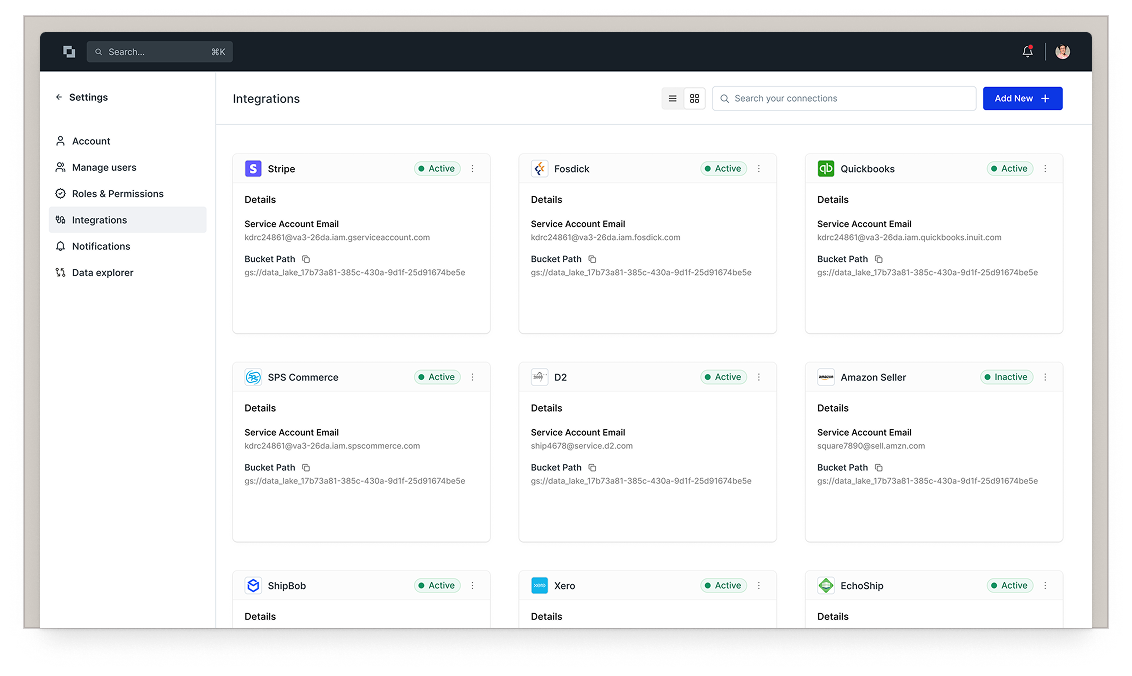
Task: Open the user profile avatar
Action: pyautogui.click(x=1062, y=52)
